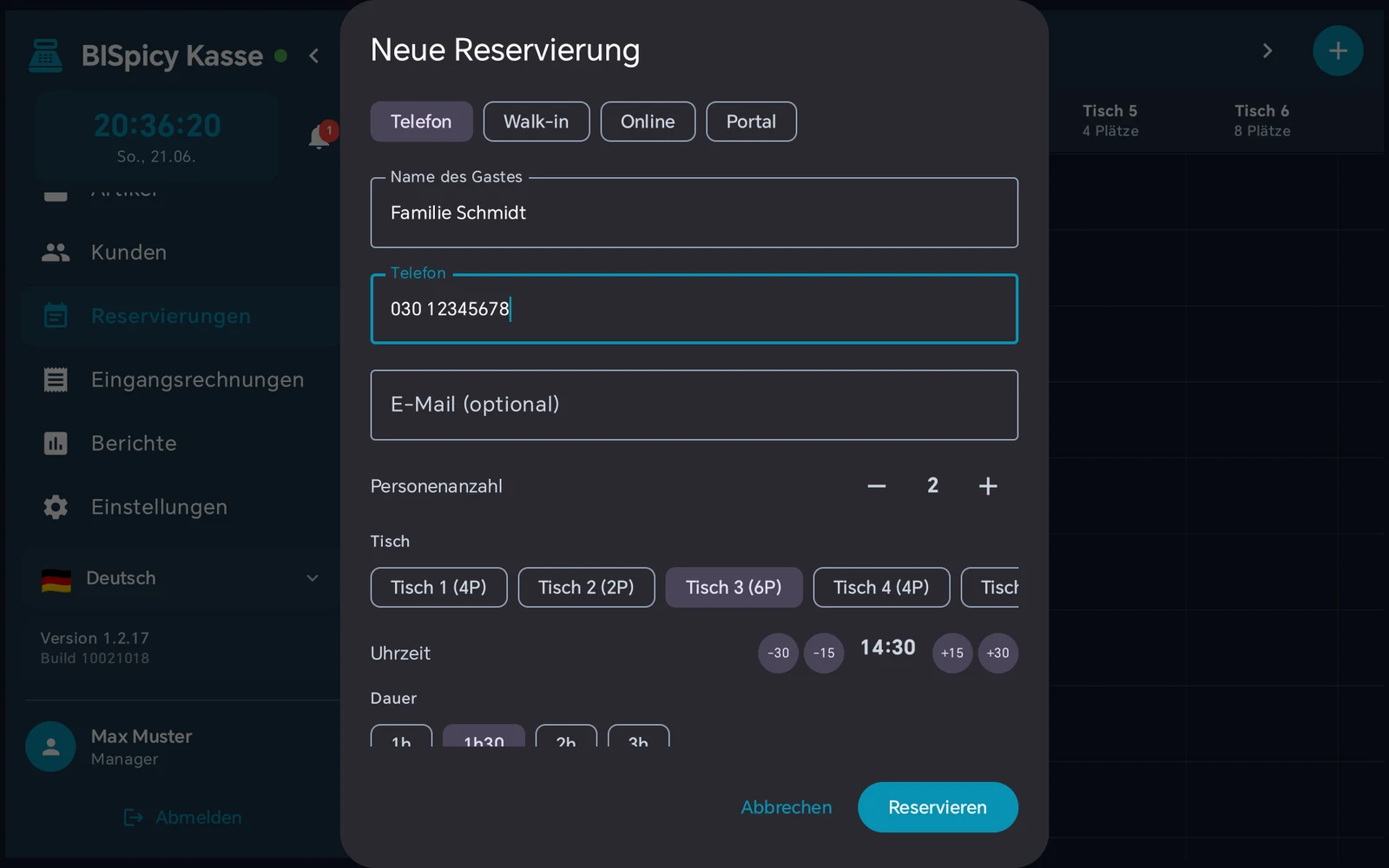Screen dimensions: 1389x868
Task: Select Portal as reservation source
Action: point(751,122)
